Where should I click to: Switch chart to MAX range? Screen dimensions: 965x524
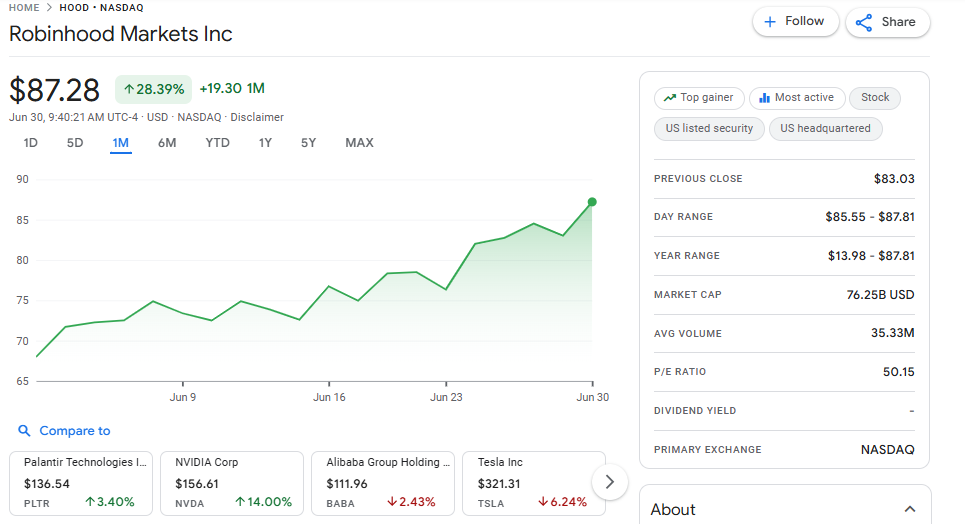tap(359, 143)
